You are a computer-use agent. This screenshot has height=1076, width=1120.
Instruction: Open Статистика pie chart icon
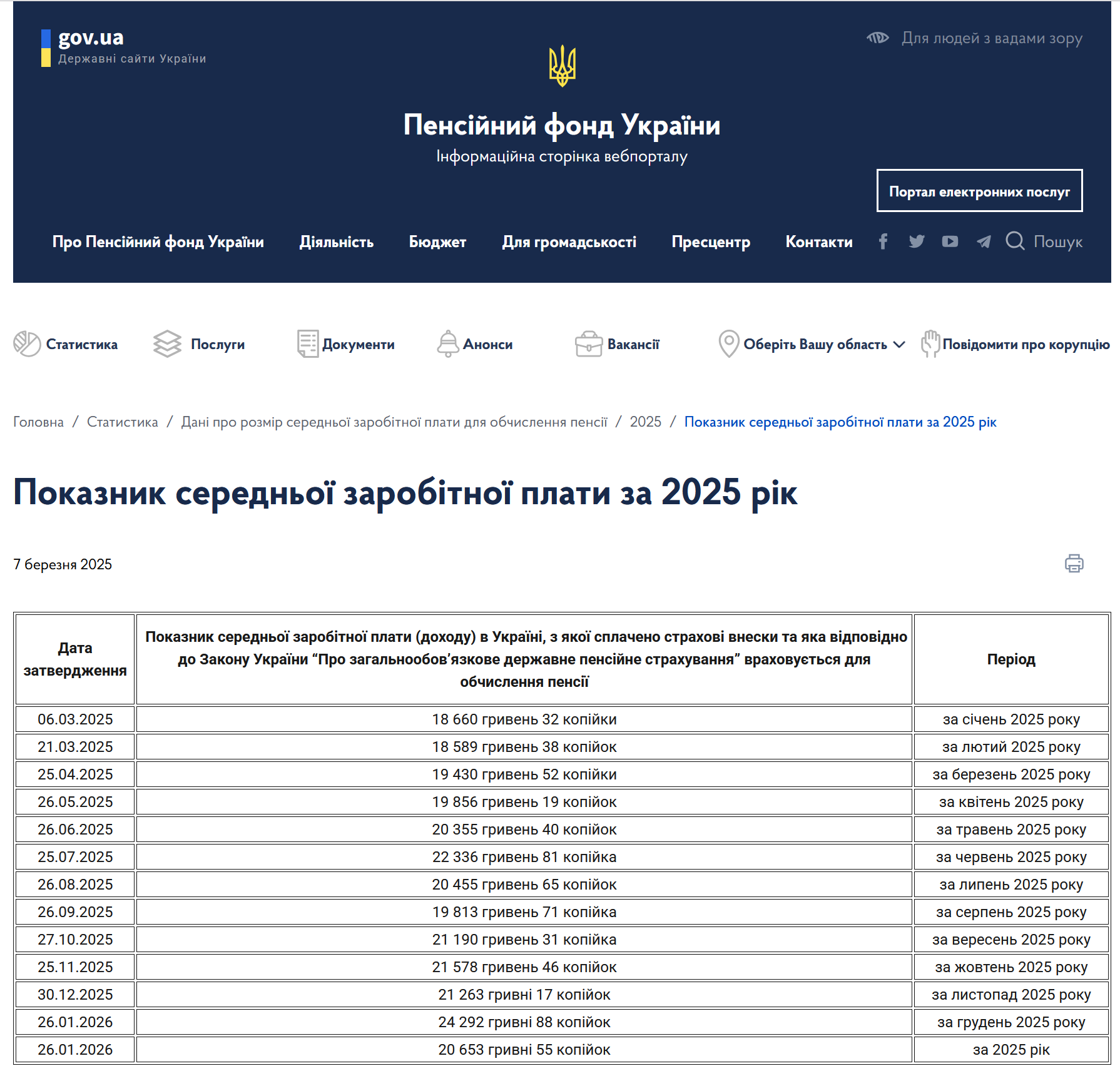pyautogui.click(x=27, y=344)
